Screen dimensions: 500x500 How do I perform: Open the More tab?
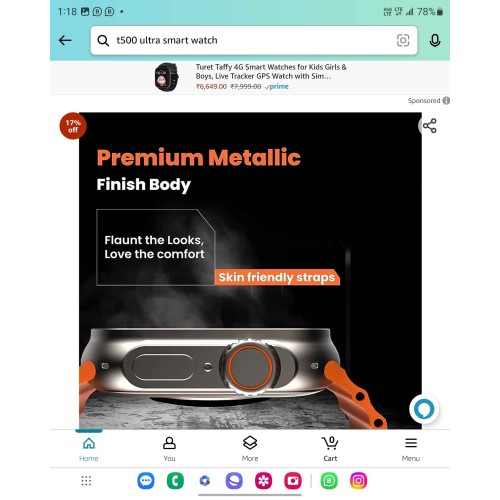tap(250, 449)
